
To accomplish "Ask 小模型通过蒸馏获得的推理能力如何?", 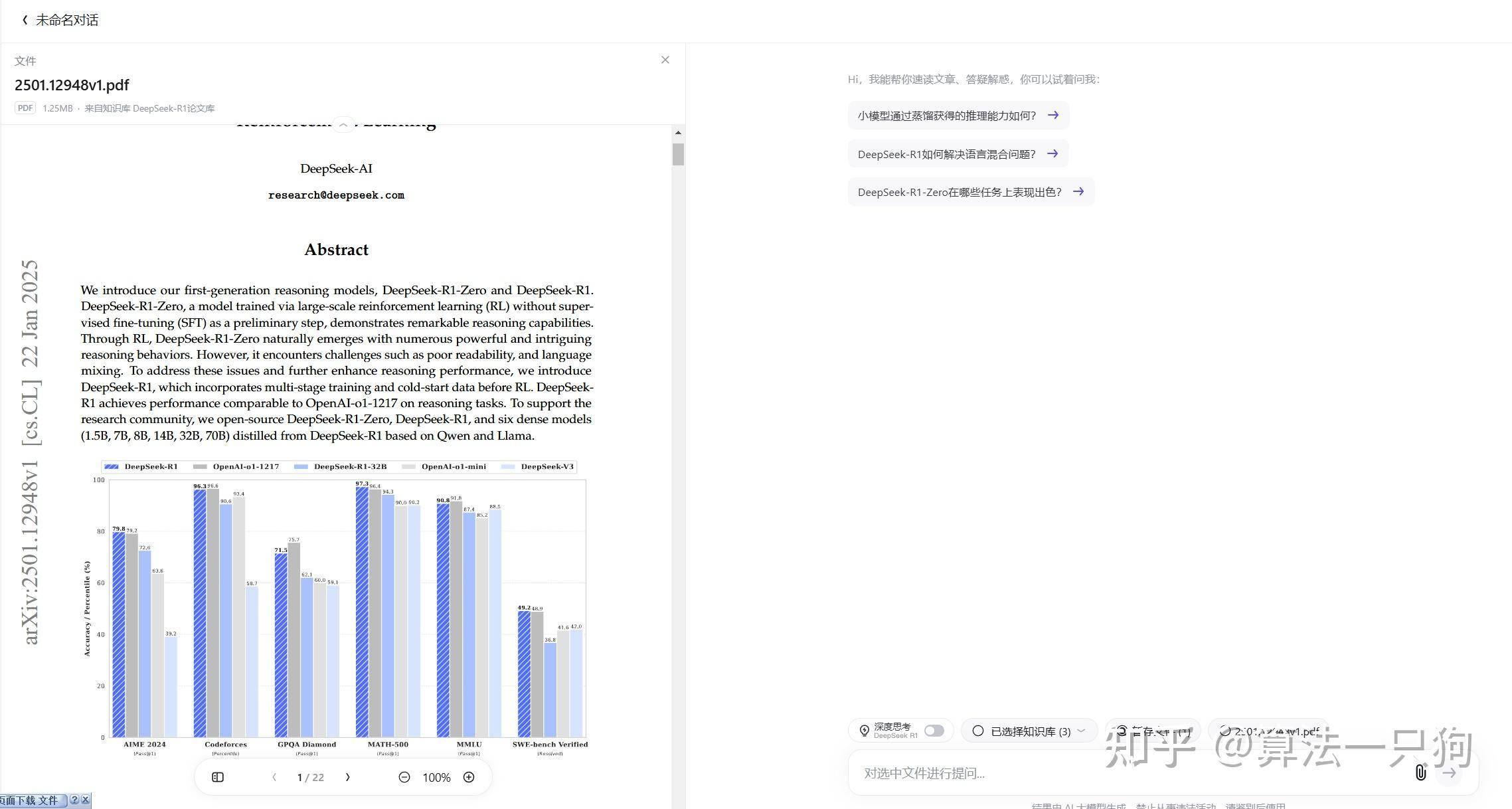I will tap(958, 116).
